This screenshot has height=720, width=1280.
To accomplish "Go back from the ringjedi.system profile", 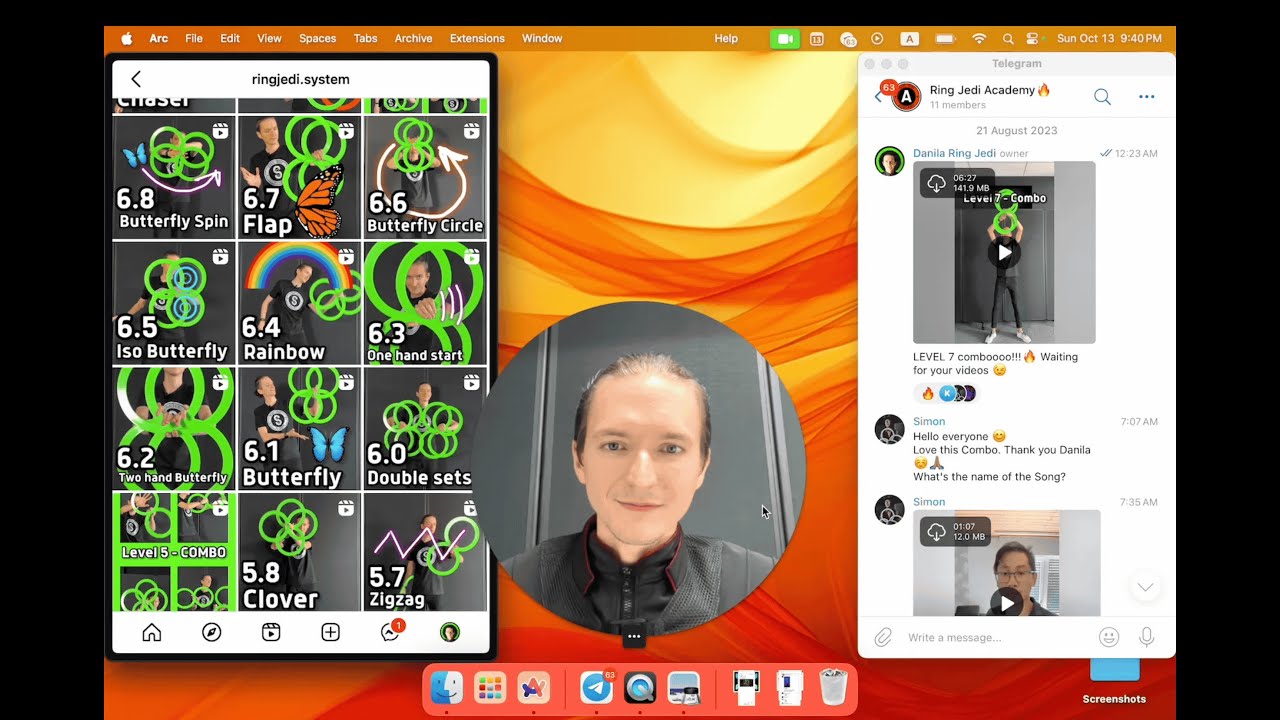I will [136, 79].
